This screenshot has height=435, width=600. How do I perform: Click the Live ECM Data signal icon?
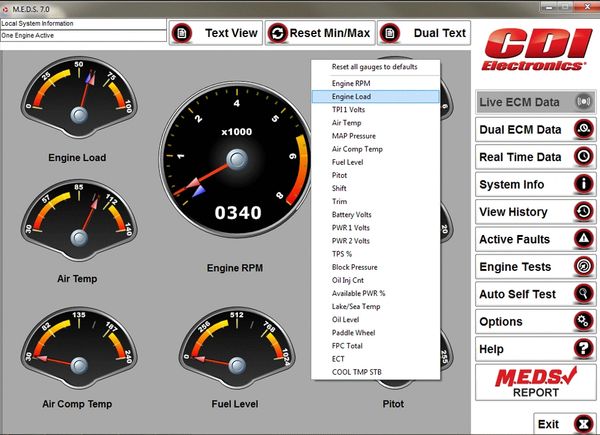584,102
